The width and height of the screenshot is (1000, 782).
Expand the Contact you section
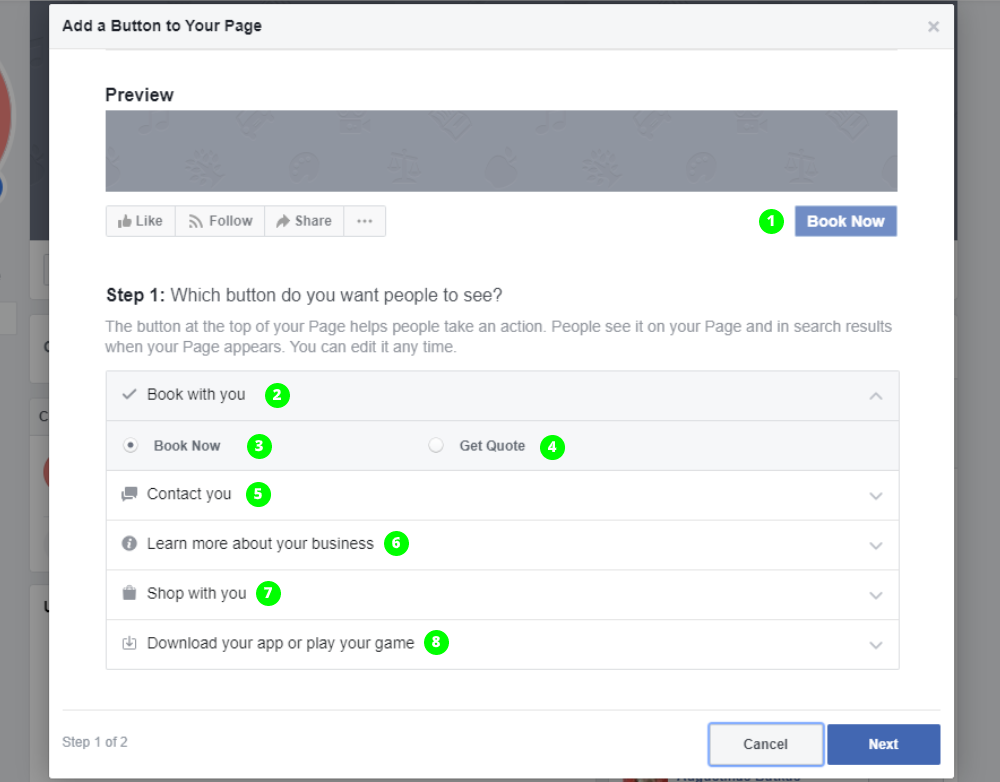point(876,495)
